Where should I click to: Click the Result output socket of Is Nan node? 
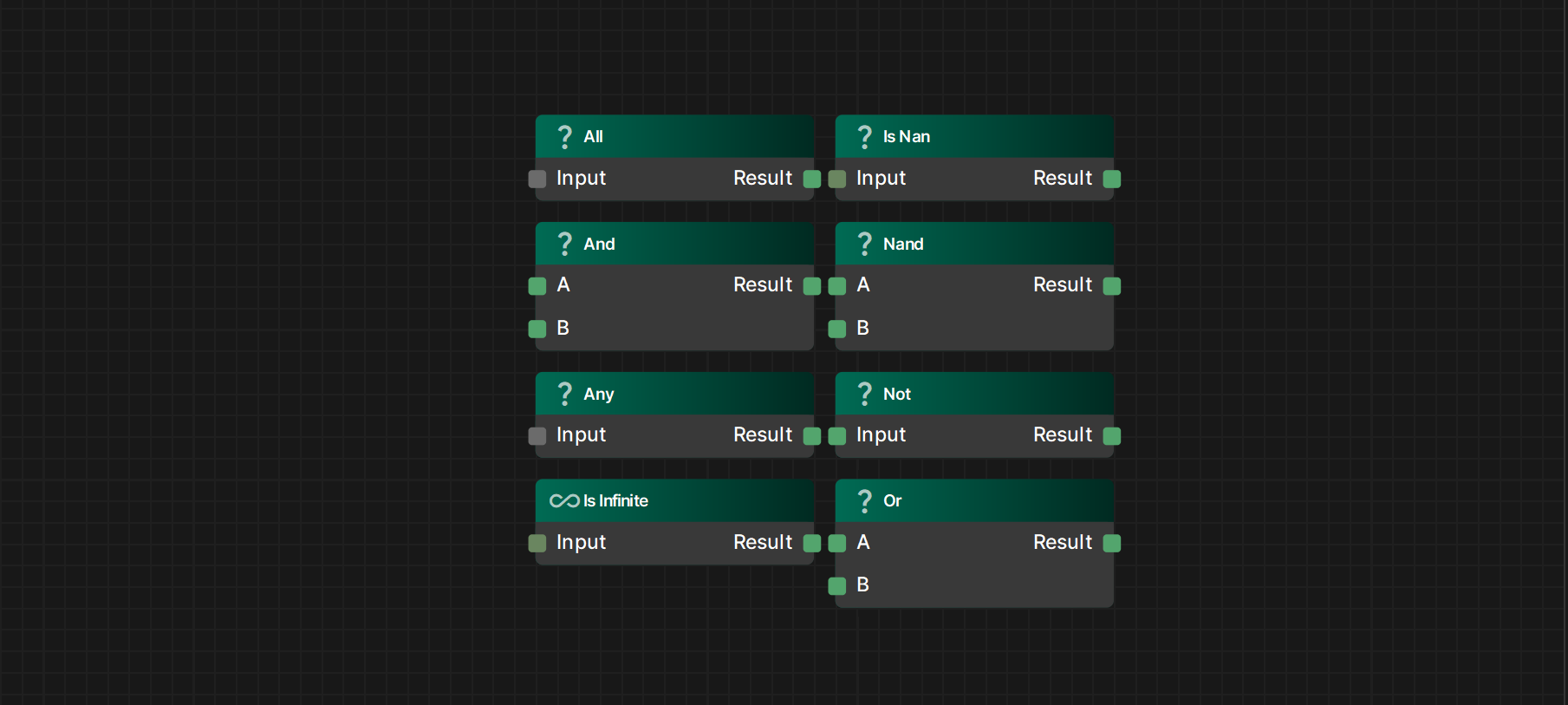1112,179
